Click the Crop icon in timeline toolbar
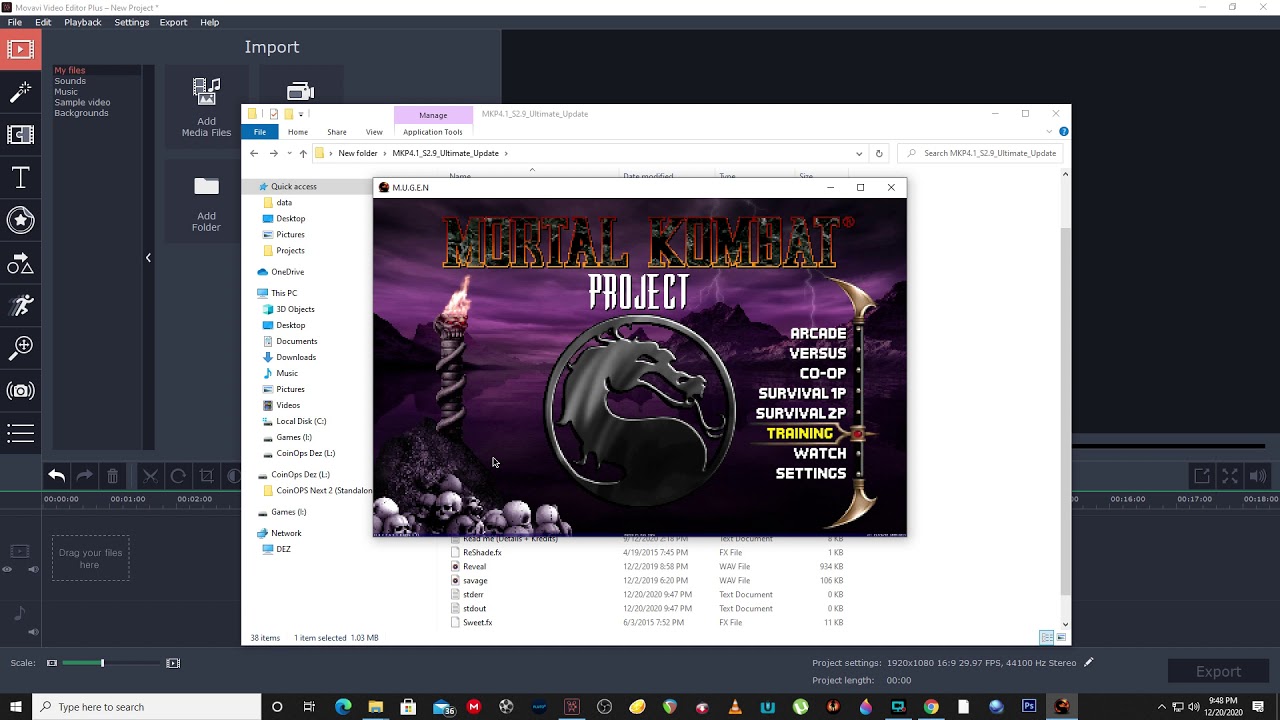Screen dimensions: 1280x720 (x=206, y=476)
